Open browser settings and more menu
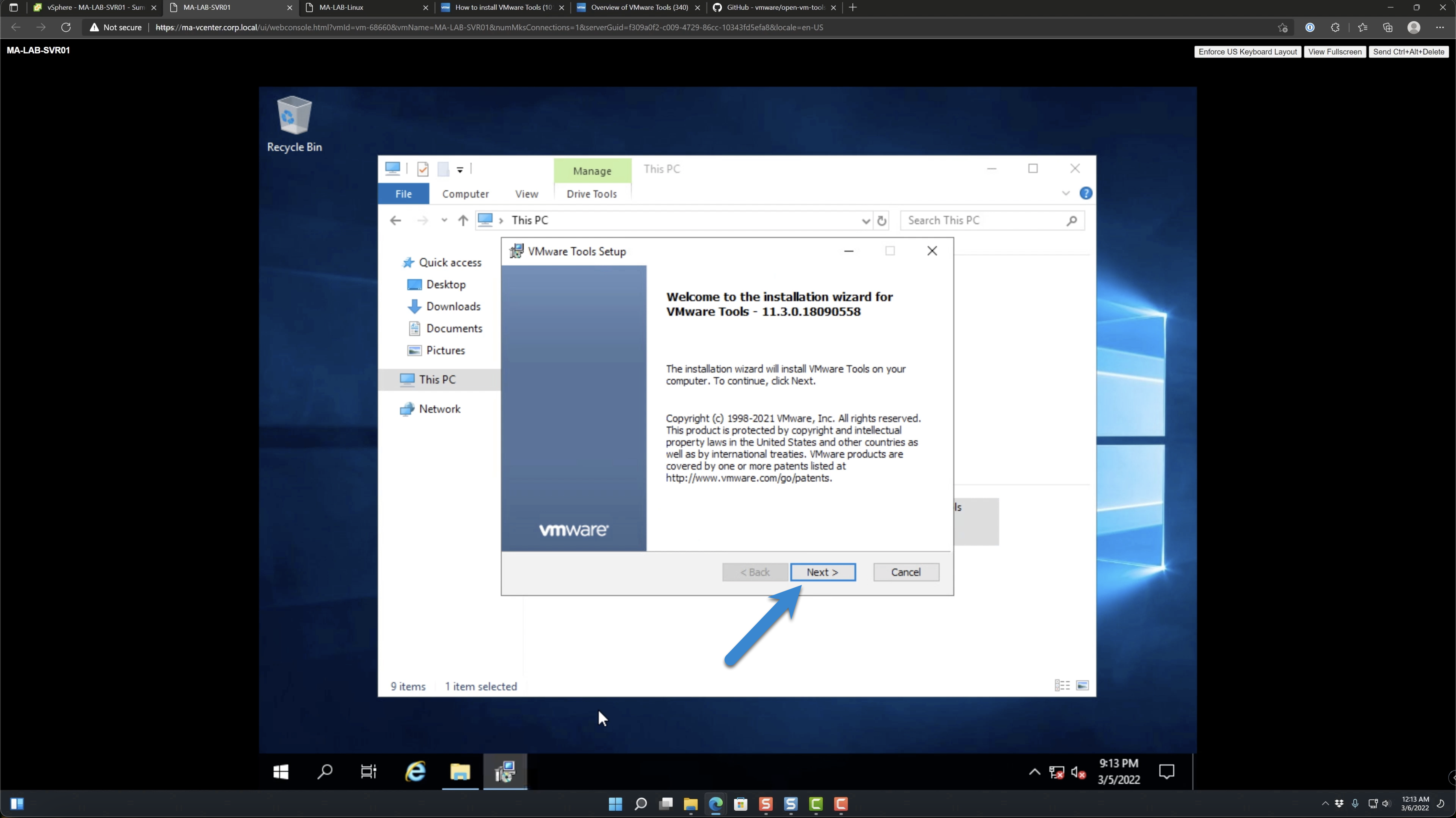The image size is (1456, 818). (x=1440, y=27)
